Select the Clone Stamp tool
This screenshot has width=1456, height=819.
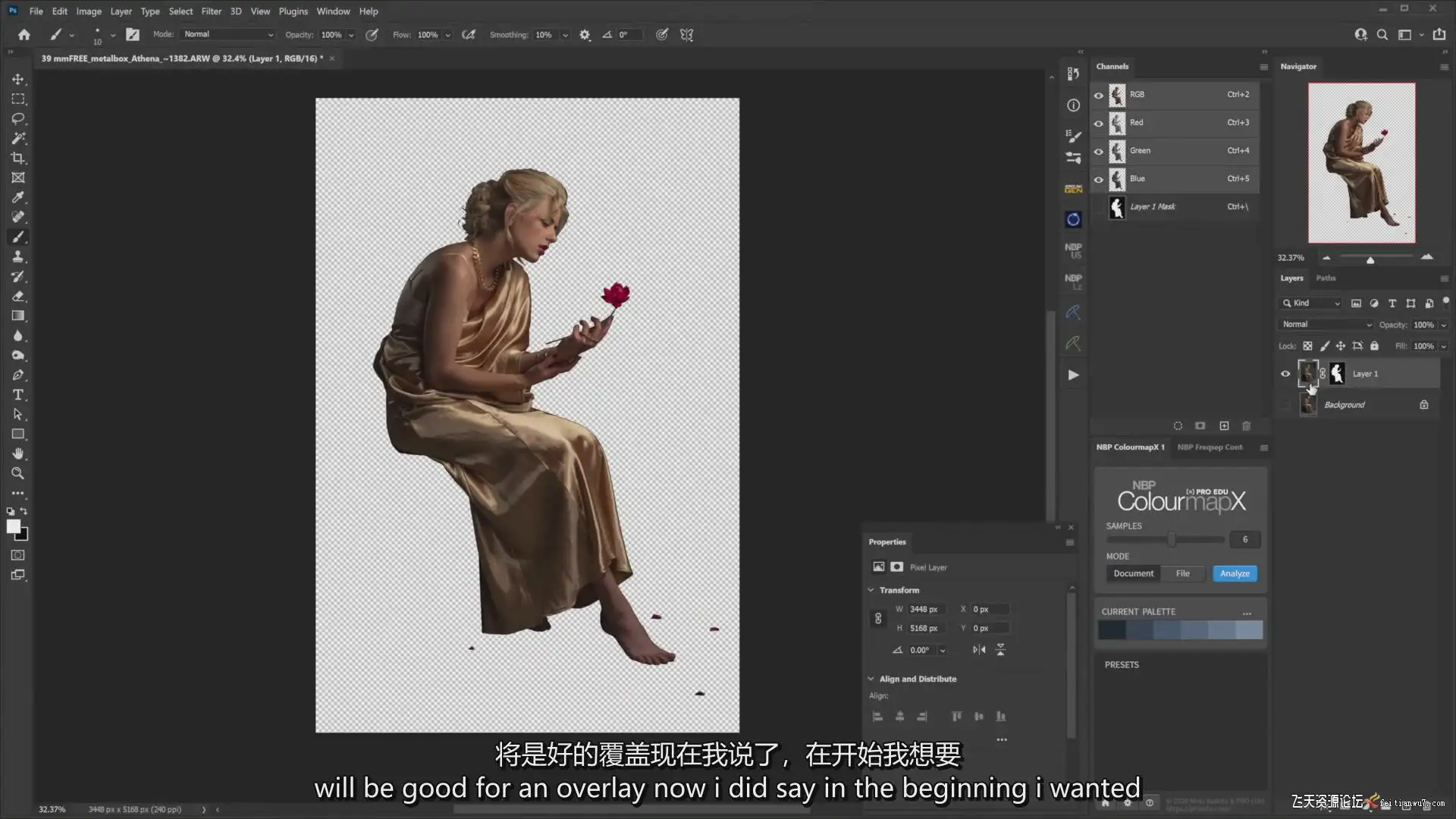click(x=18, y=257)
